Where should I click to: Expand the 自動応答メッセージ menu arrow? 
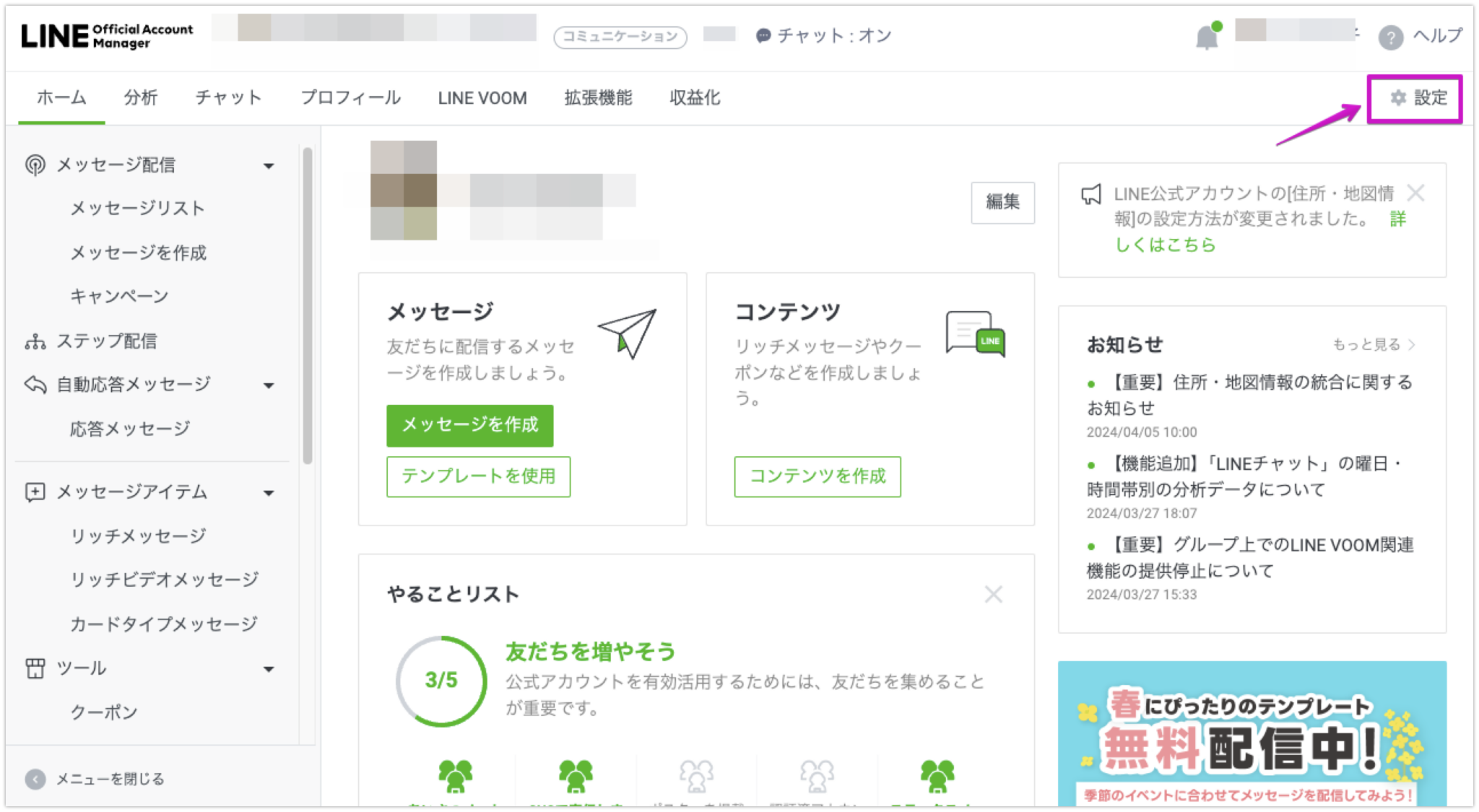(x=269, y=385)
